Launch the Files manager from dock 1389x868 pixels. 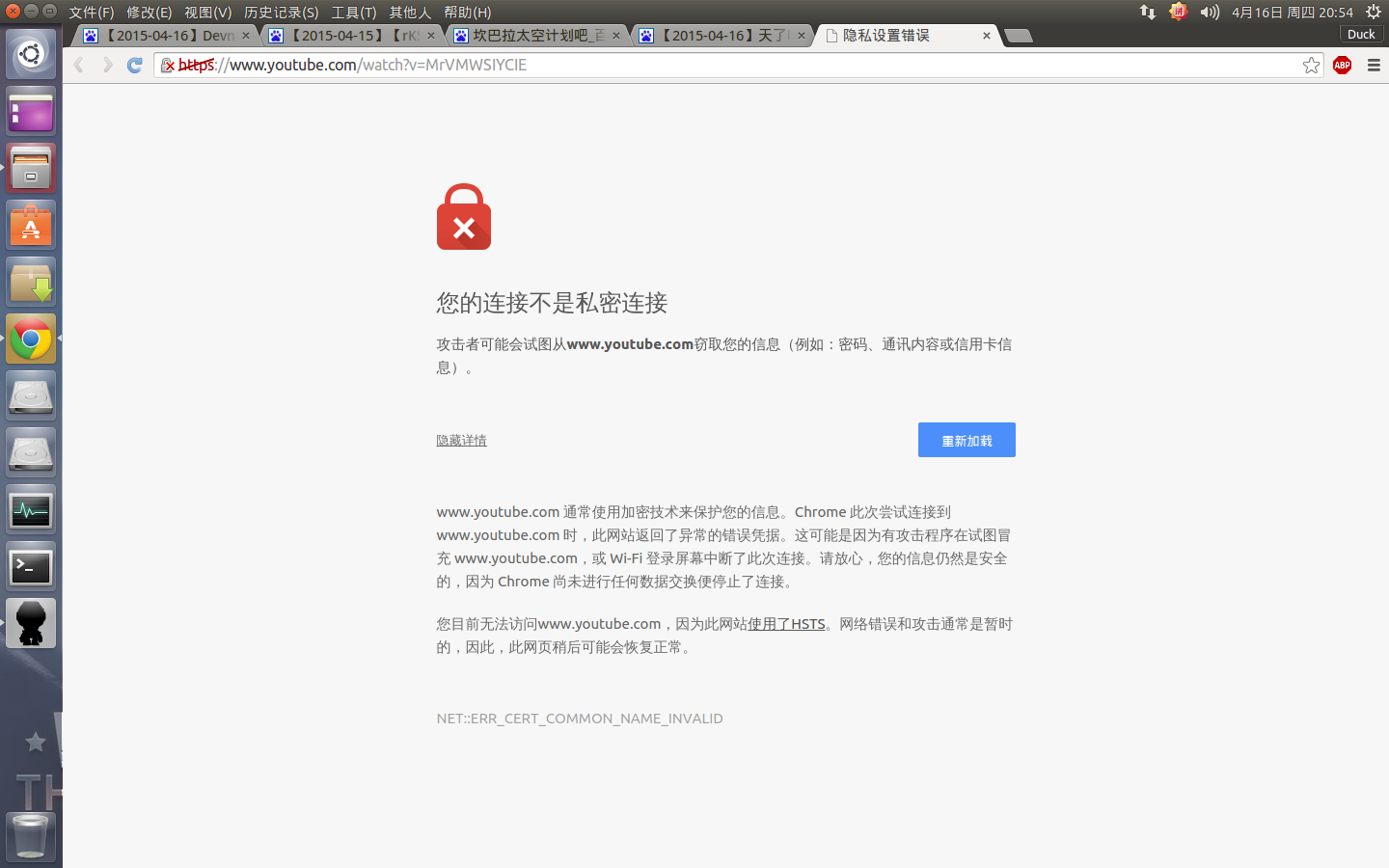[31, 169]
